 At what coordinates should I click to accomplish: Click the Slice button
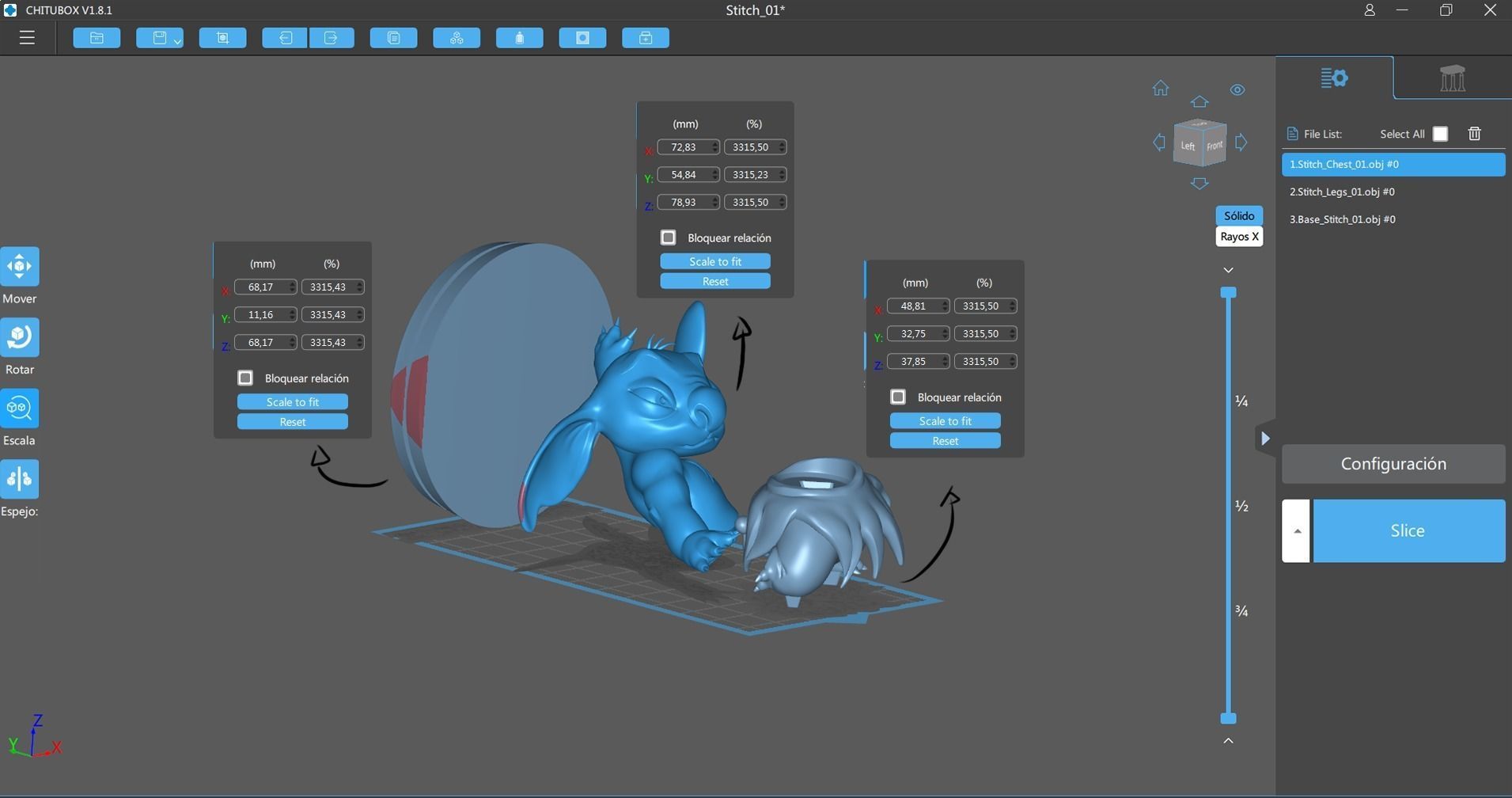1408,530
